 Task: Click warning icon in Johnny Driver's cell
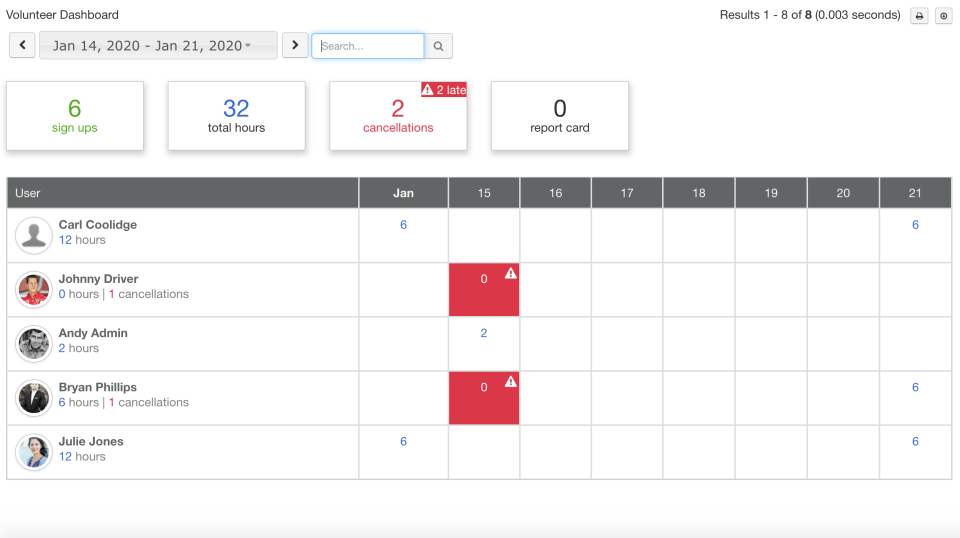click(510, 273)
